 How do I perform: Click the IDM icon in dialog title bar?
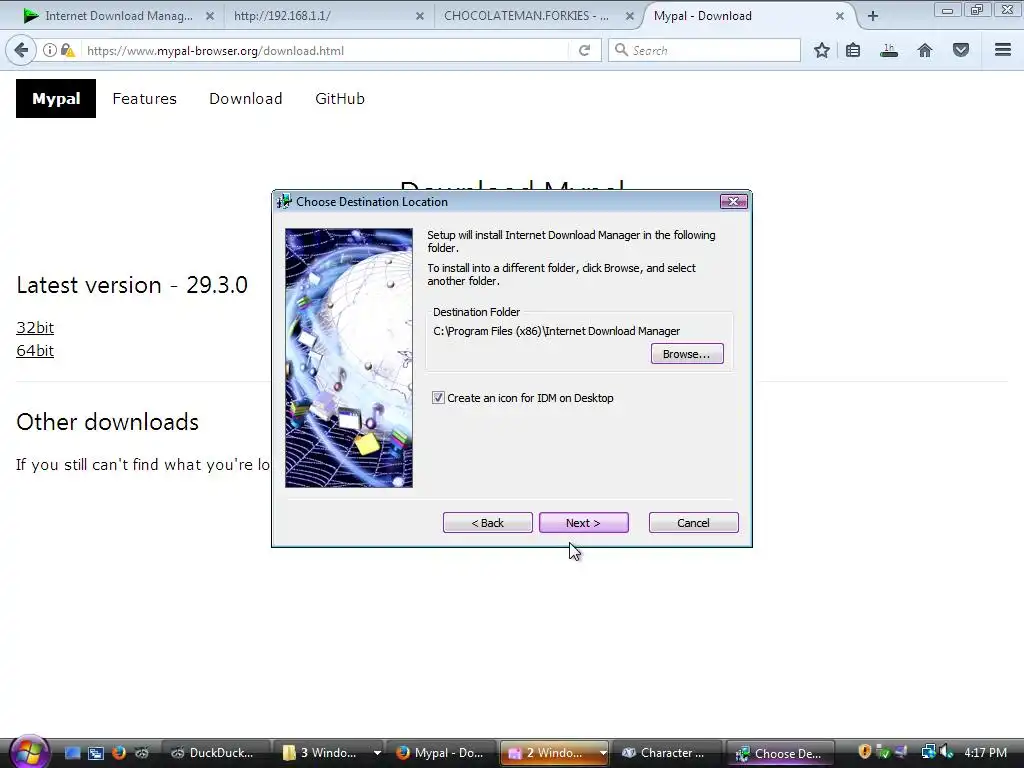[284, 202]
